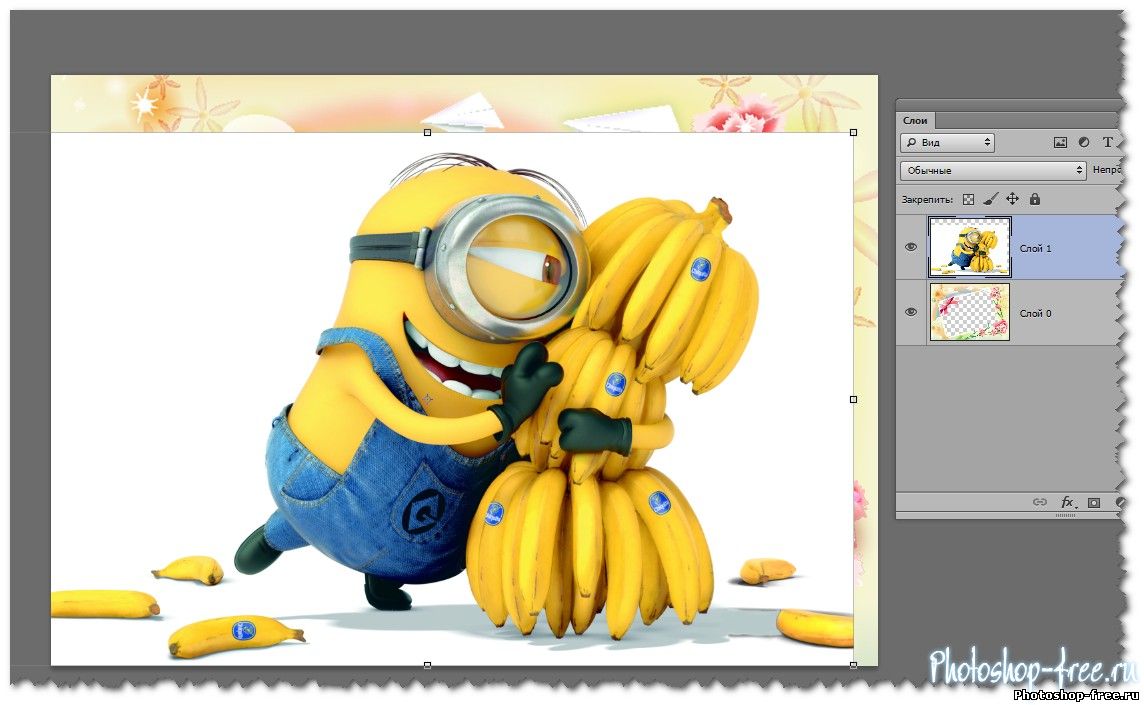Add a layer mask from panel bottom

1094,502
